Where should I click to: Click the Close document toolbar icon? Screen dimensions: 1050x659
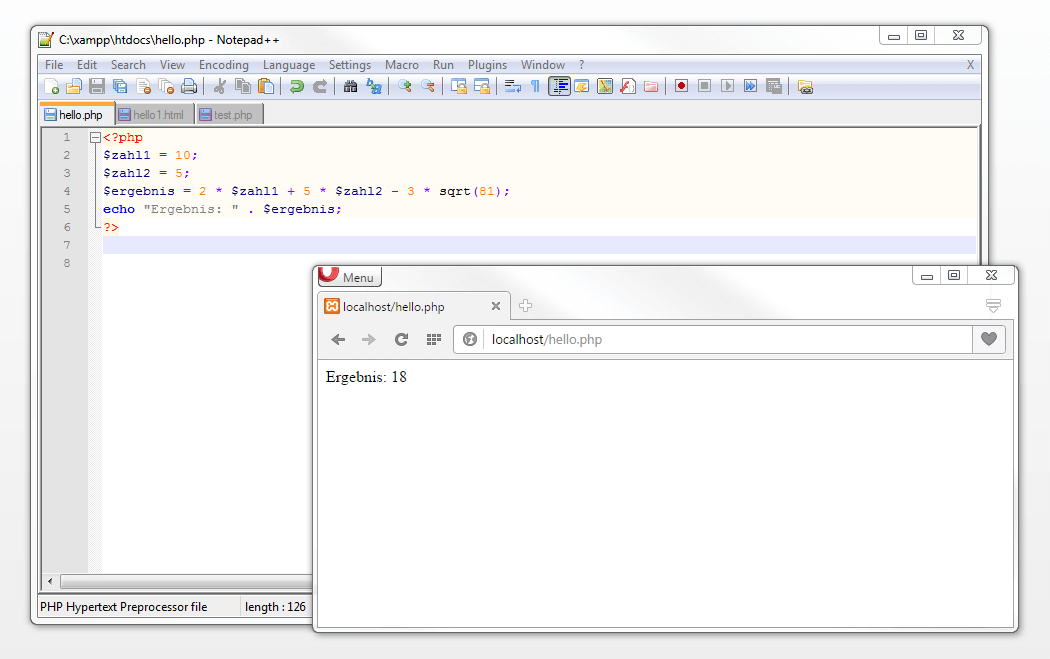pos(143,86)
